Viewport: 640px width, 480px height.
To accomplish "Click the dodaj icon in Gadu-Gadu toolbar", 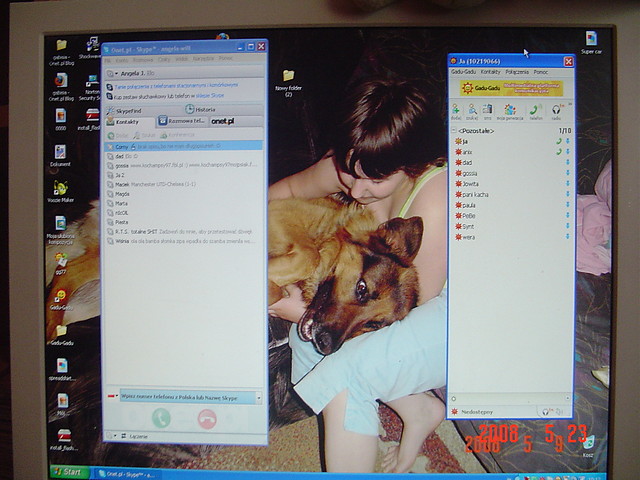I will tap(456, 111).
